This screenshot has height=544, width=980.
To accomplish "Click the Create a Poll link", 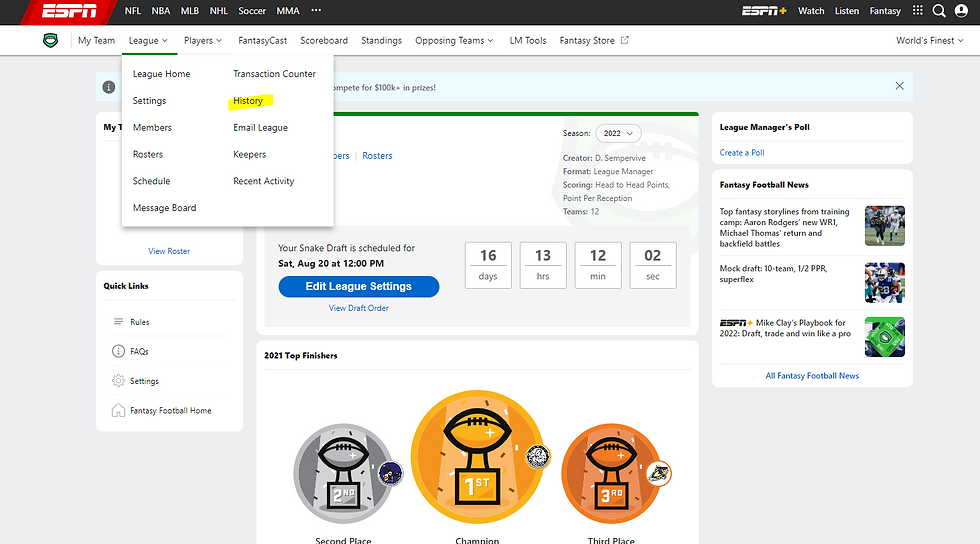I will pyautogui.click(x=742, y=153).
